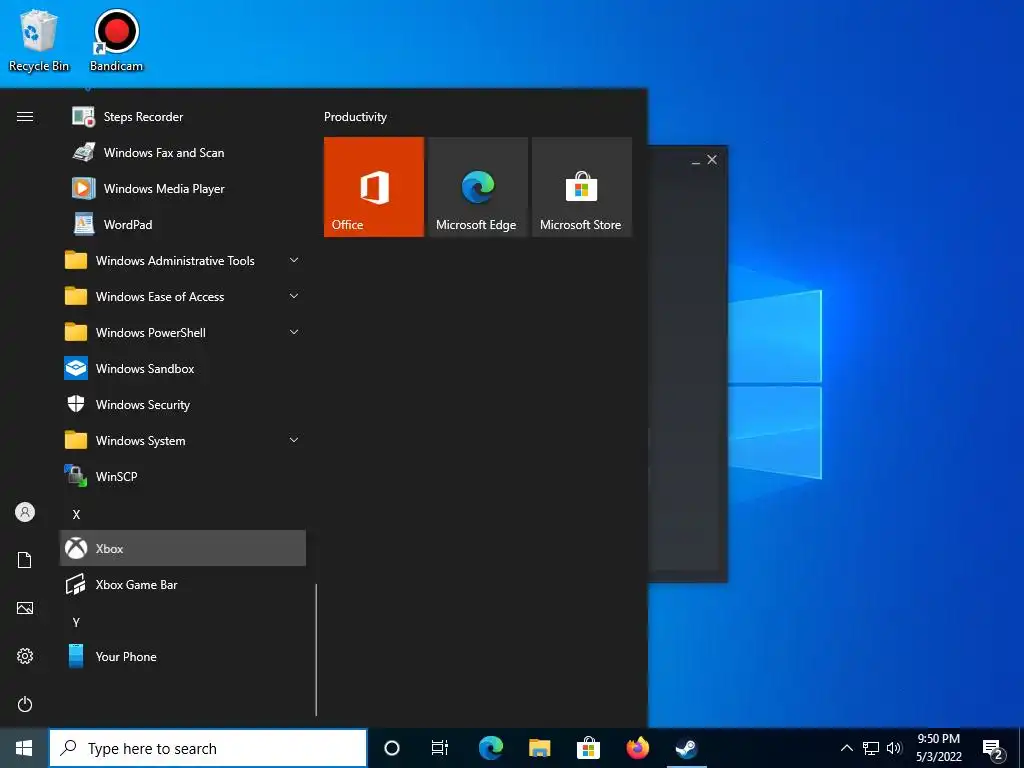This screenshot has height=768, width=1024.
Task: Show hidden icons in the system tray
Action: click(x=846, y=748)
